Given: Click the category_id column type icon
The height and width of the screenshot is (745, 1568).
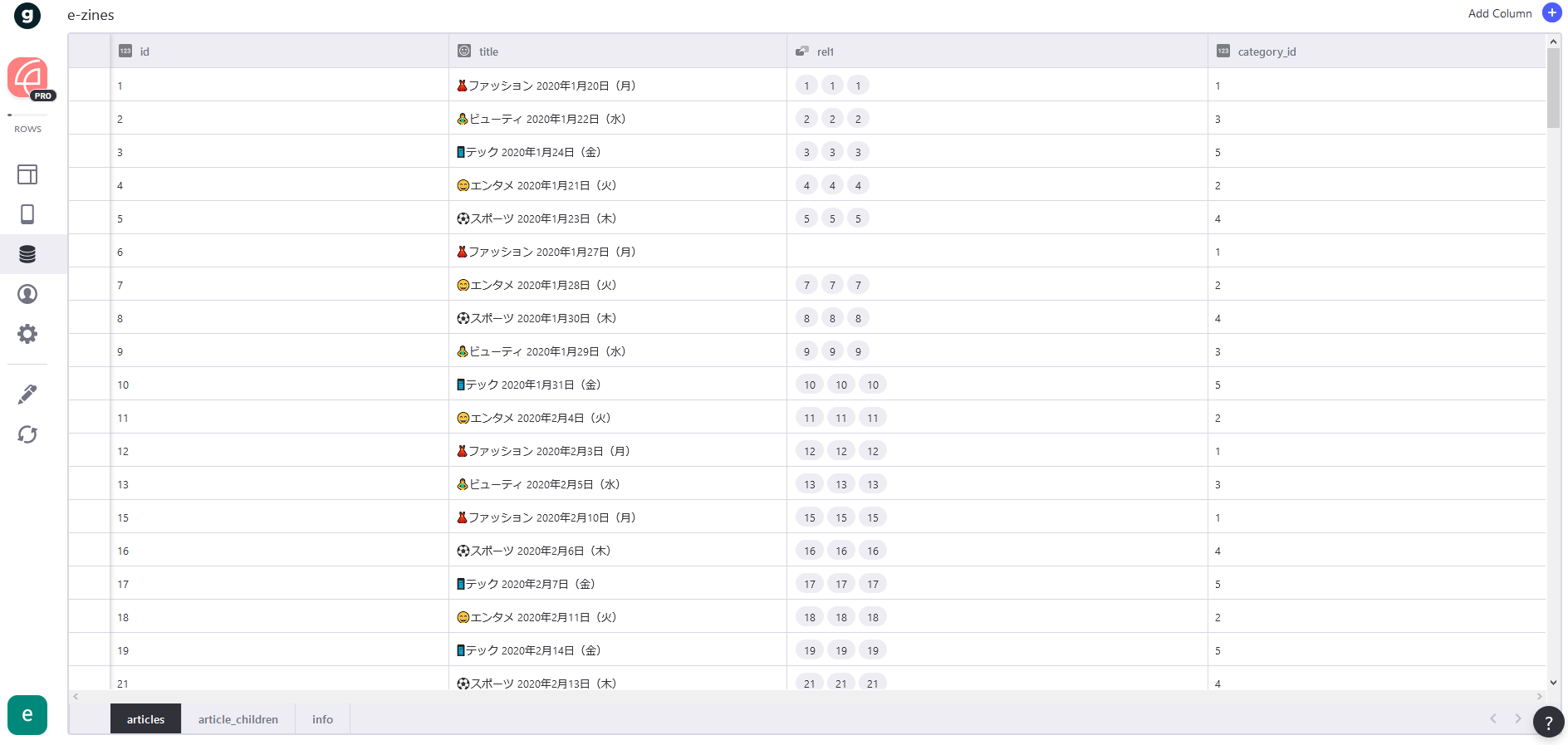Looking at the screenshot, I should coord(1223,51).
